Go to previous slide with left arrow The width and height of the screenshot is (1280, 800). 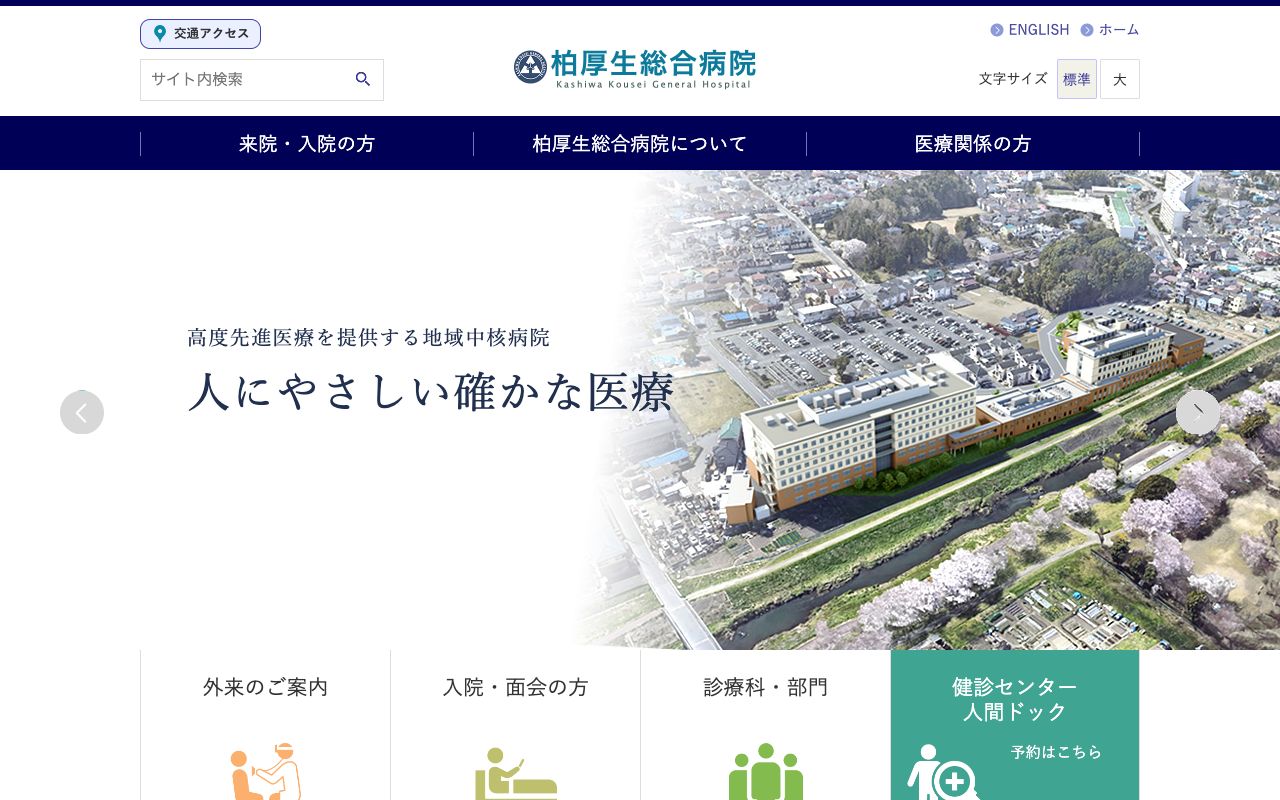[x=82, y=412]
